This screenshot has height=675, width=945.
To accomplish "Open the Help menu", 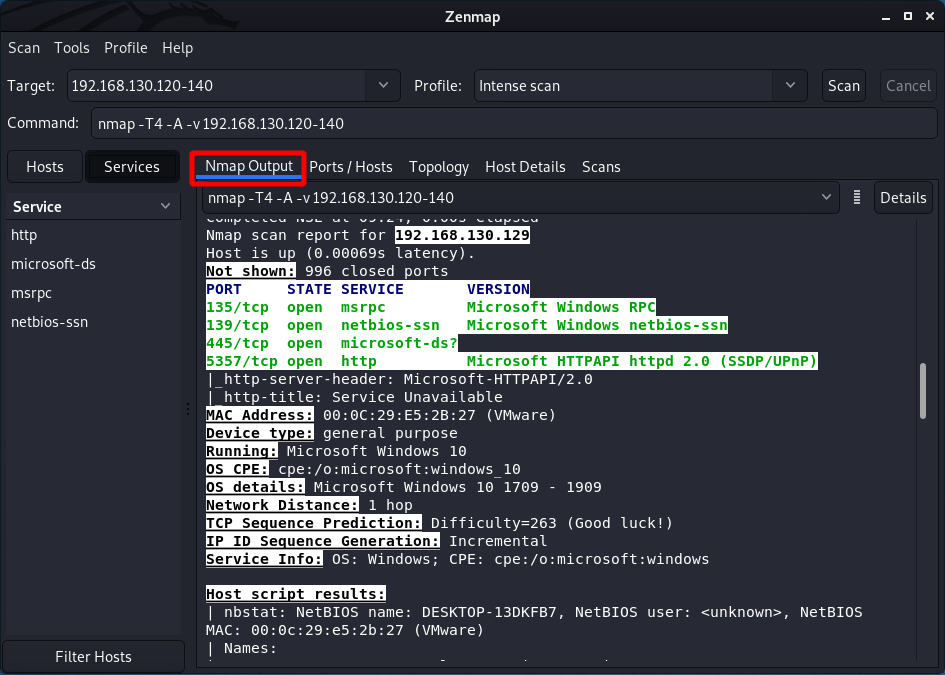I will (x=177, y=48).
